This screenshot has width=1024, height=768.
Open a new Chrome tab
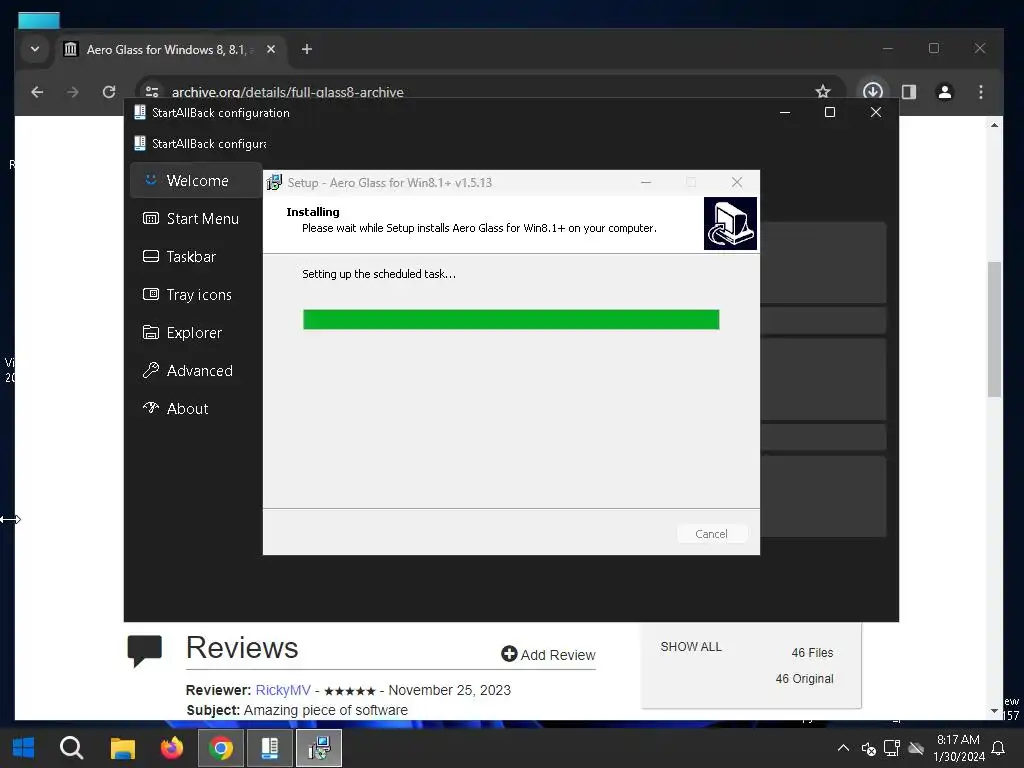pyautogui.click(x=306, y=49)
